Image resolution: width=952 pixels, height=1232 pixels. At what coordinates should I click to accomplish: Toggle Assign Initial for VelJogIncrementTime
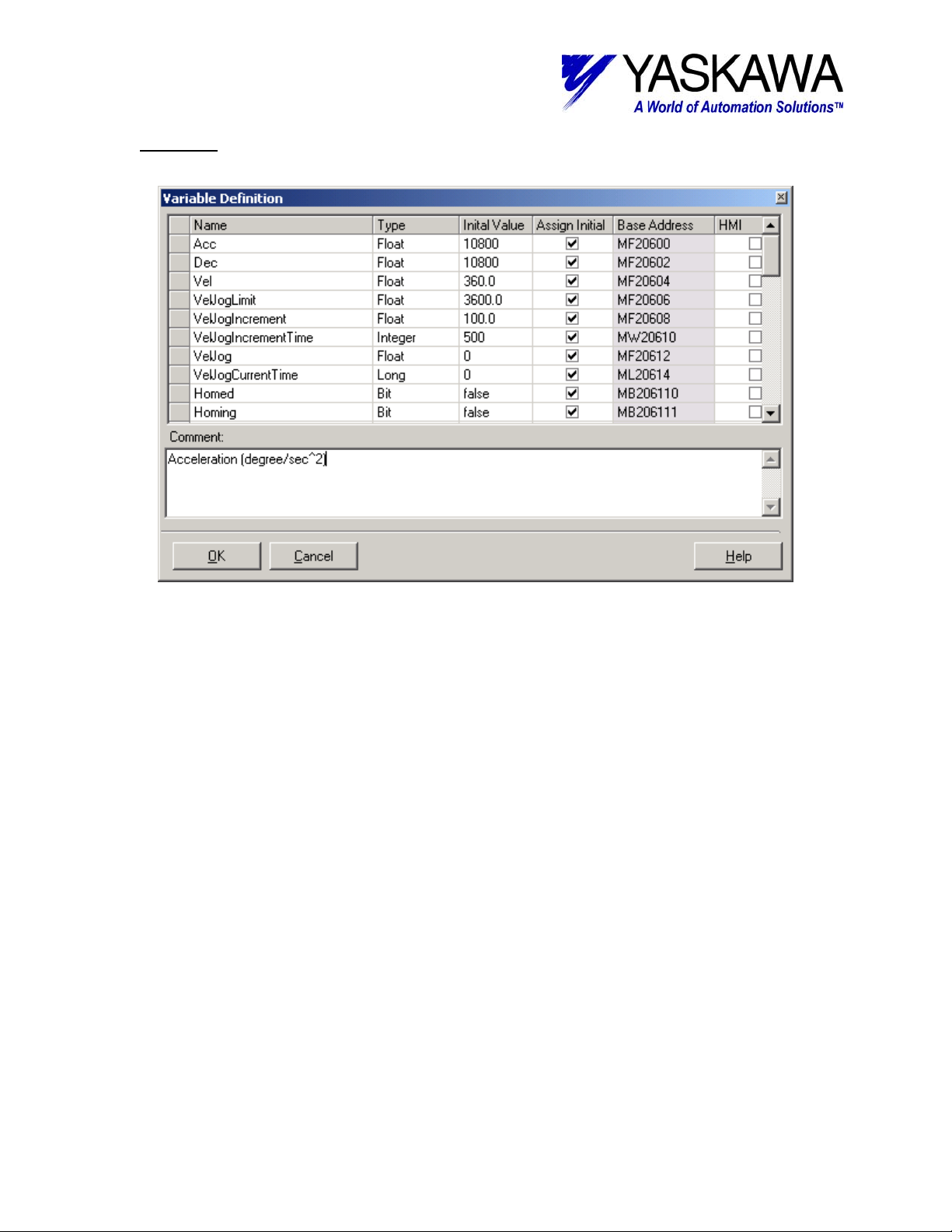pos(572,337)
